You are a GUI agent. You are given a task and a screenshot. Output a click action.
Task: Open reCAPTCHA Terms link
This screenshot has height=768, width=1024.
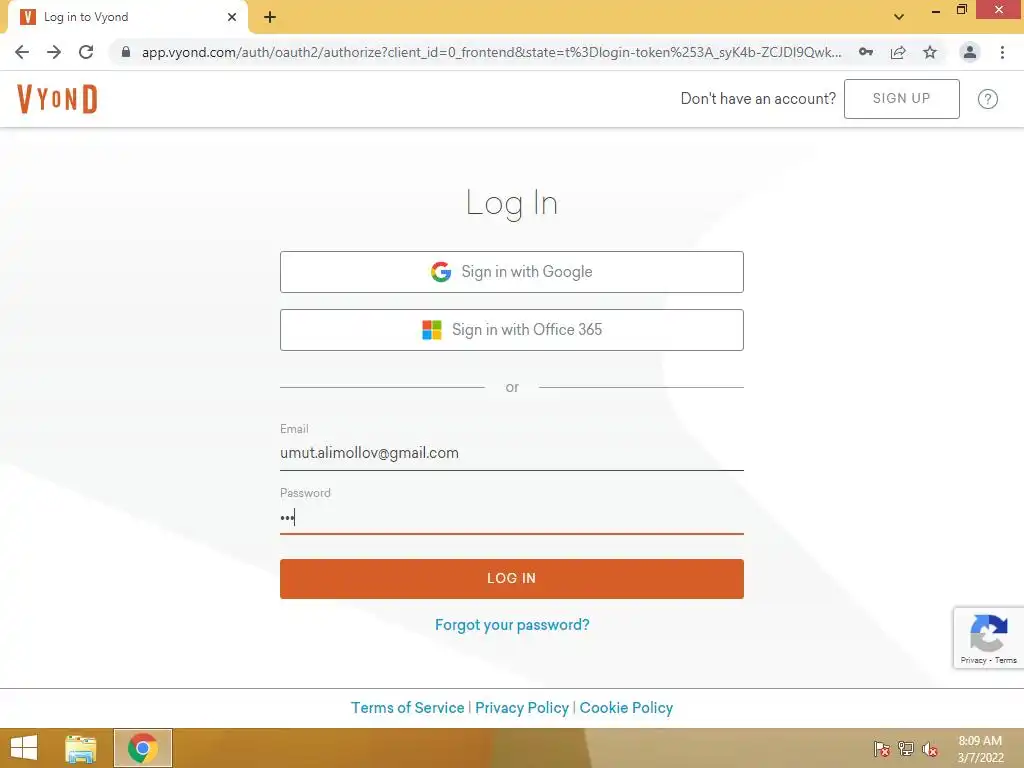pyautogui.click(x=1006, y=660)
